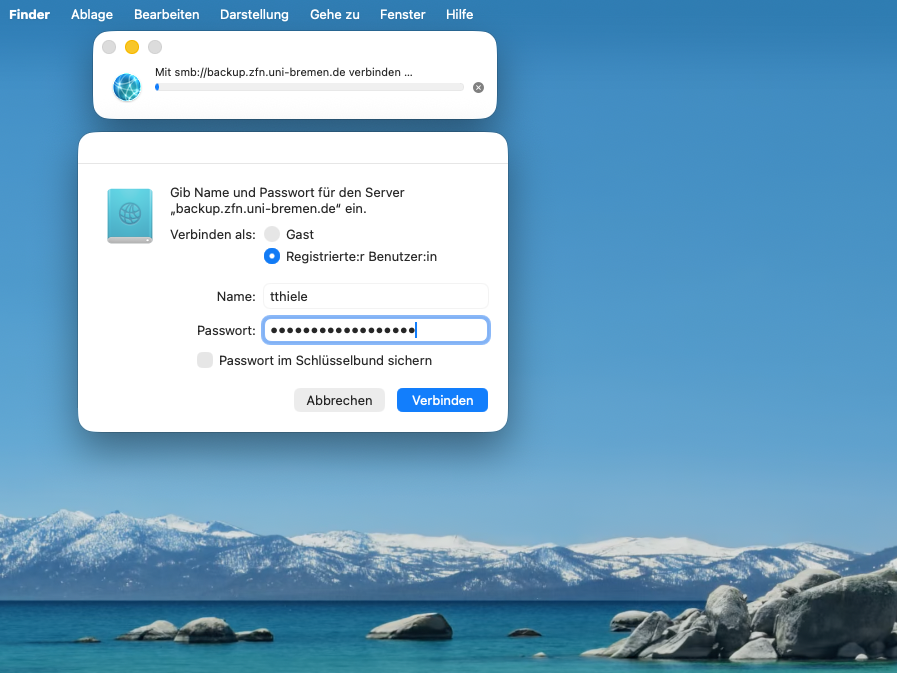Image resolution: width=897 pixels, height=673 pixels.
Task: Close the smb connection progress window
Action: [x=109, y=47]
